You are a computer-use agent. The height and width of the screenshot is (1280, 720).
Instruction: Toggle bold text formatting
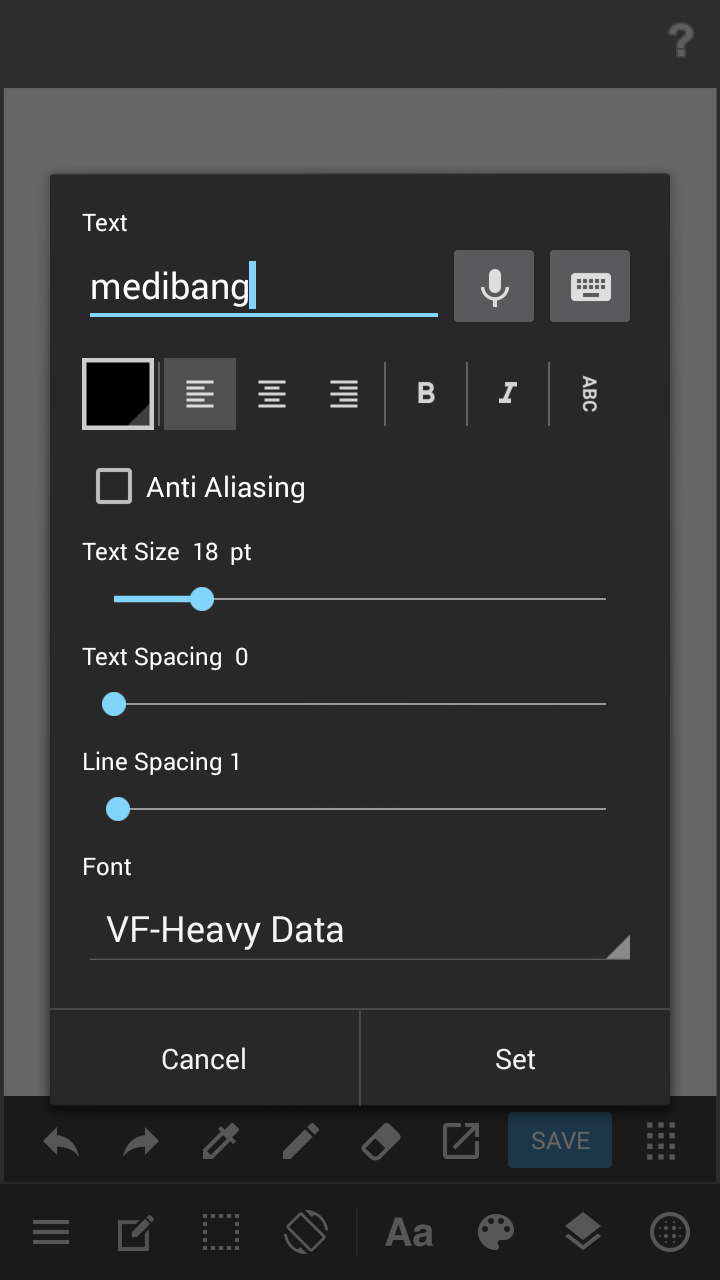(x=426, y=394)
